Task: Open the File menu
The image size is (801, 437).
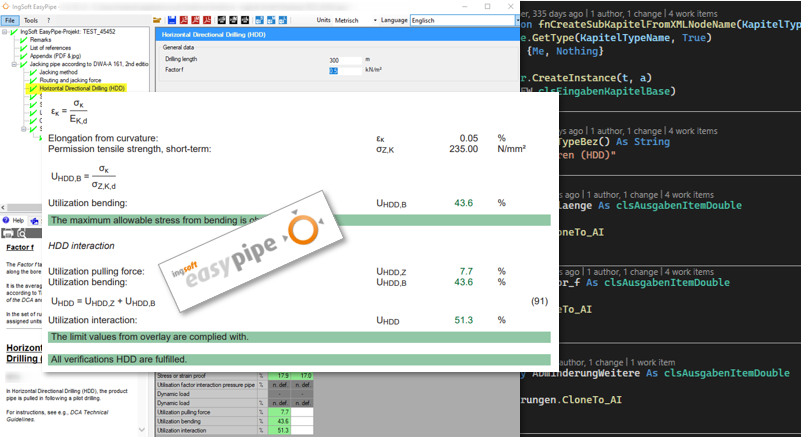Action: [x=9, y=19]
